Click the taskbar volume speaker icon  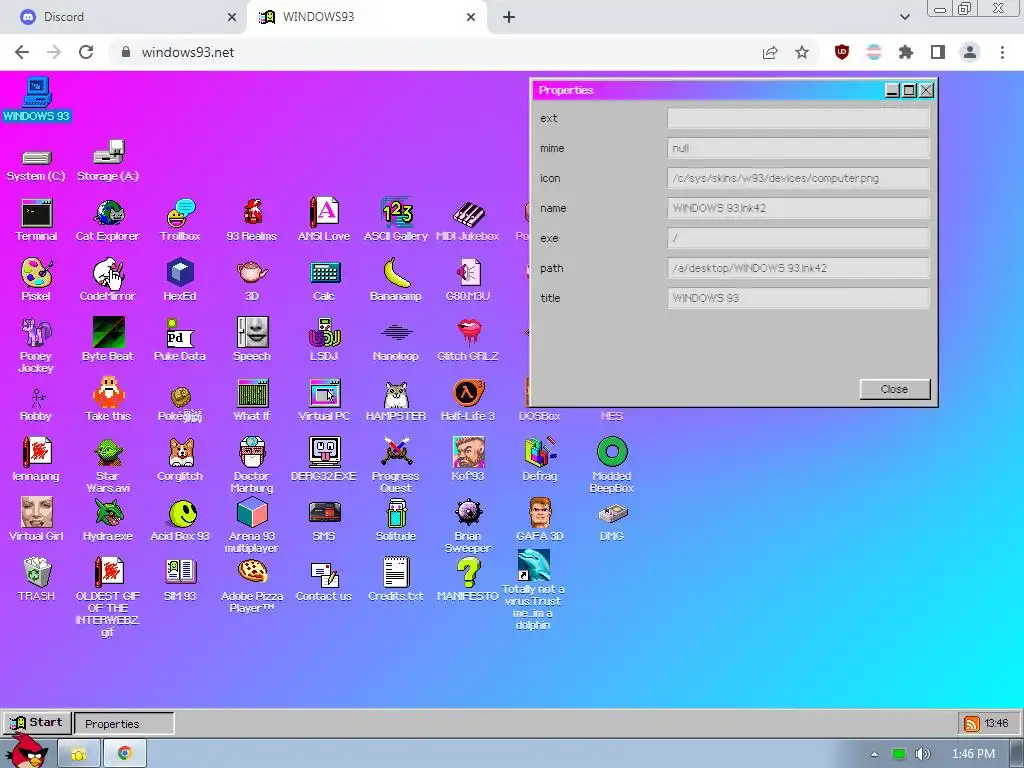coord(923,754)
